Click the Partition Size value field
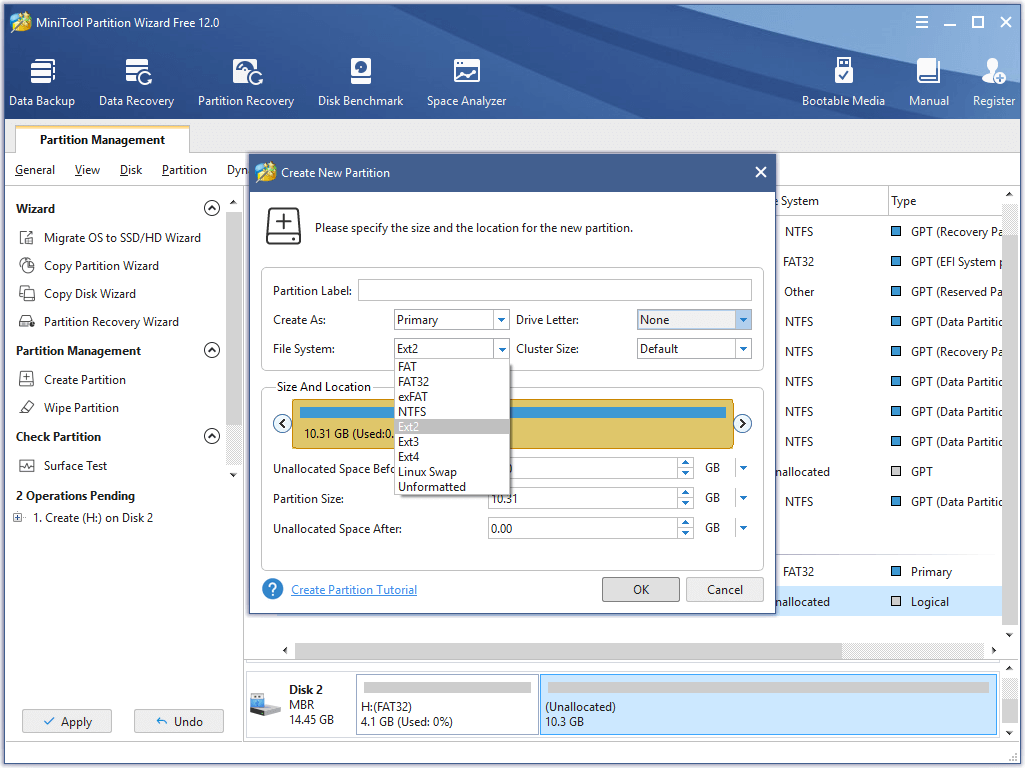 pos(583,498)
